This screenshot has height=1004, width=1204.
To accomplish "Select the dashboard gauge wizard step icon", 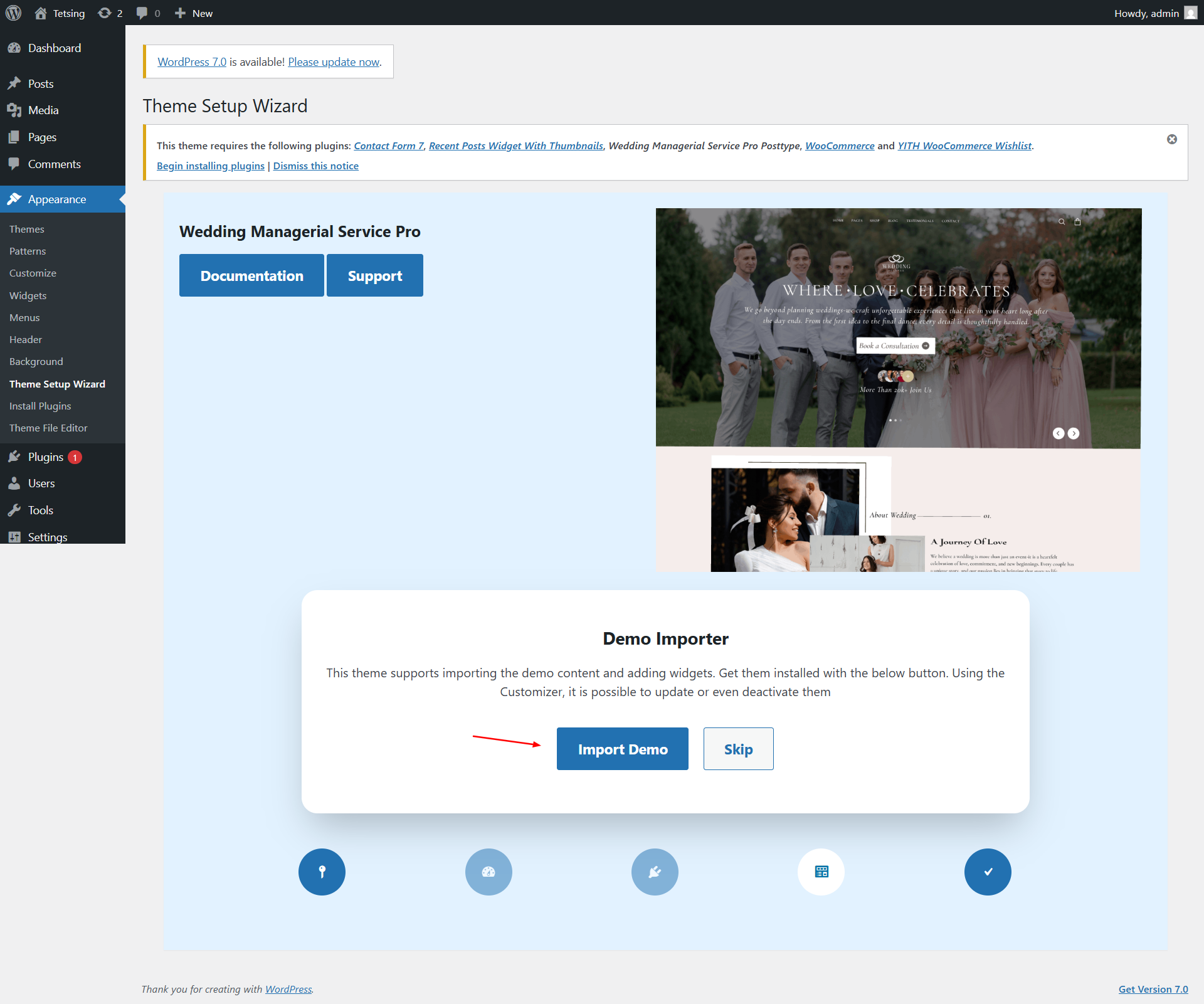I will click(x=488, y=872).
